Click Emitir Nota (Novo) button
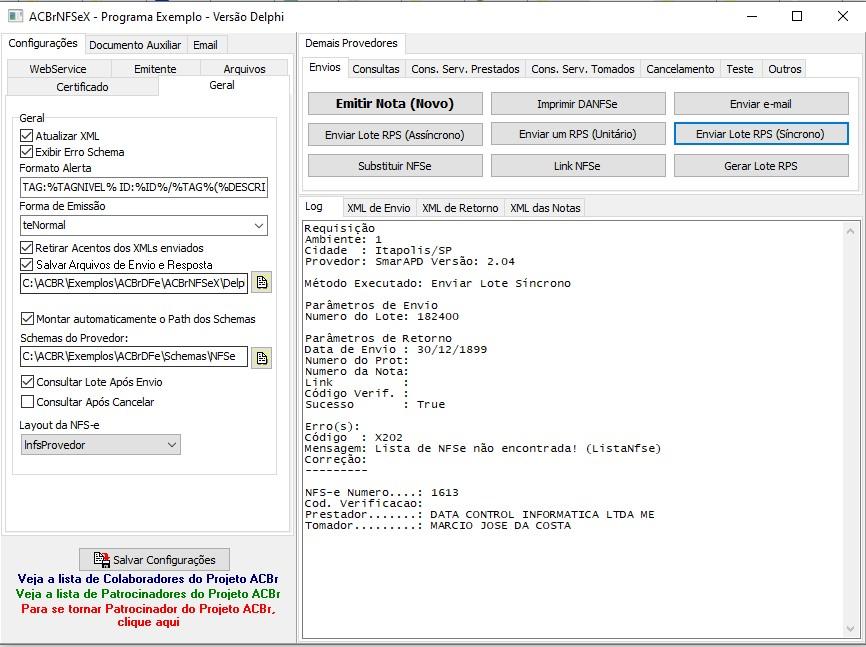The width and height of the screenshot is (866, 647). (x=395, y=104)
